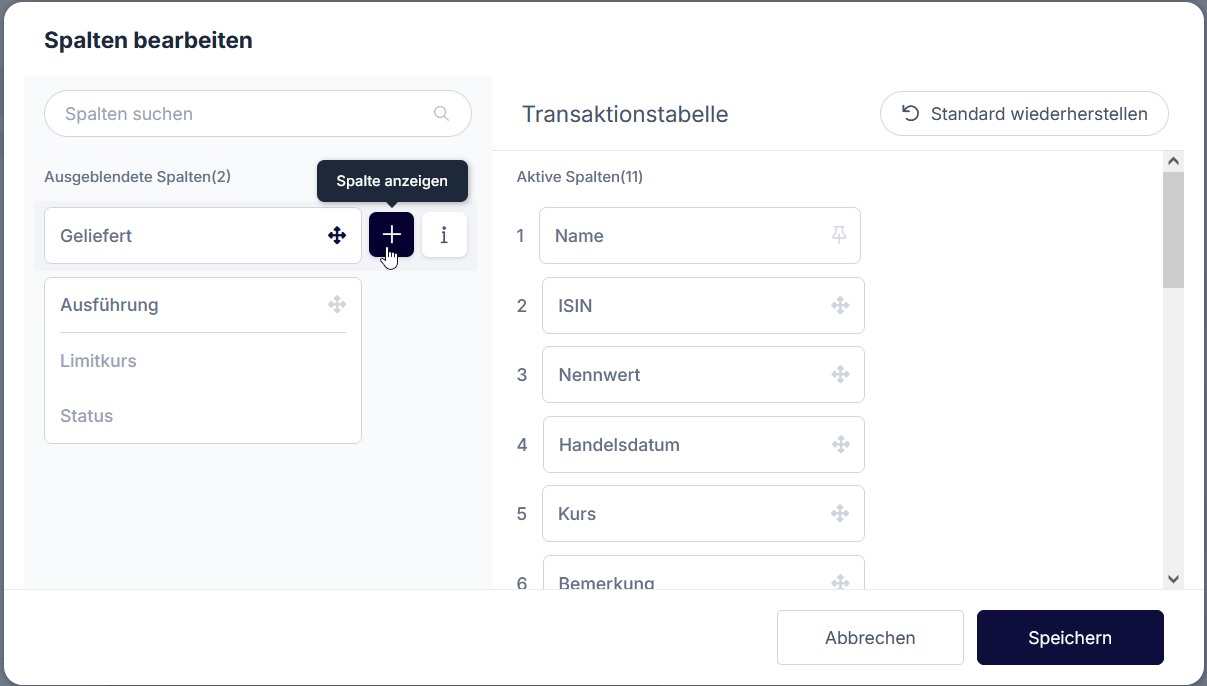Click the drag handle for Handelsdatum column
Screen dimensions: 1207x686
click(x=840, y=444)
